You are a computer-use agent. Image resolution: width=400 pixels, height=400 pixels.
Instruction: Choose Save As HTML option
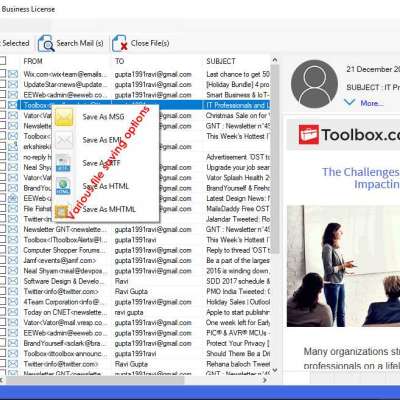coord(105,186)
